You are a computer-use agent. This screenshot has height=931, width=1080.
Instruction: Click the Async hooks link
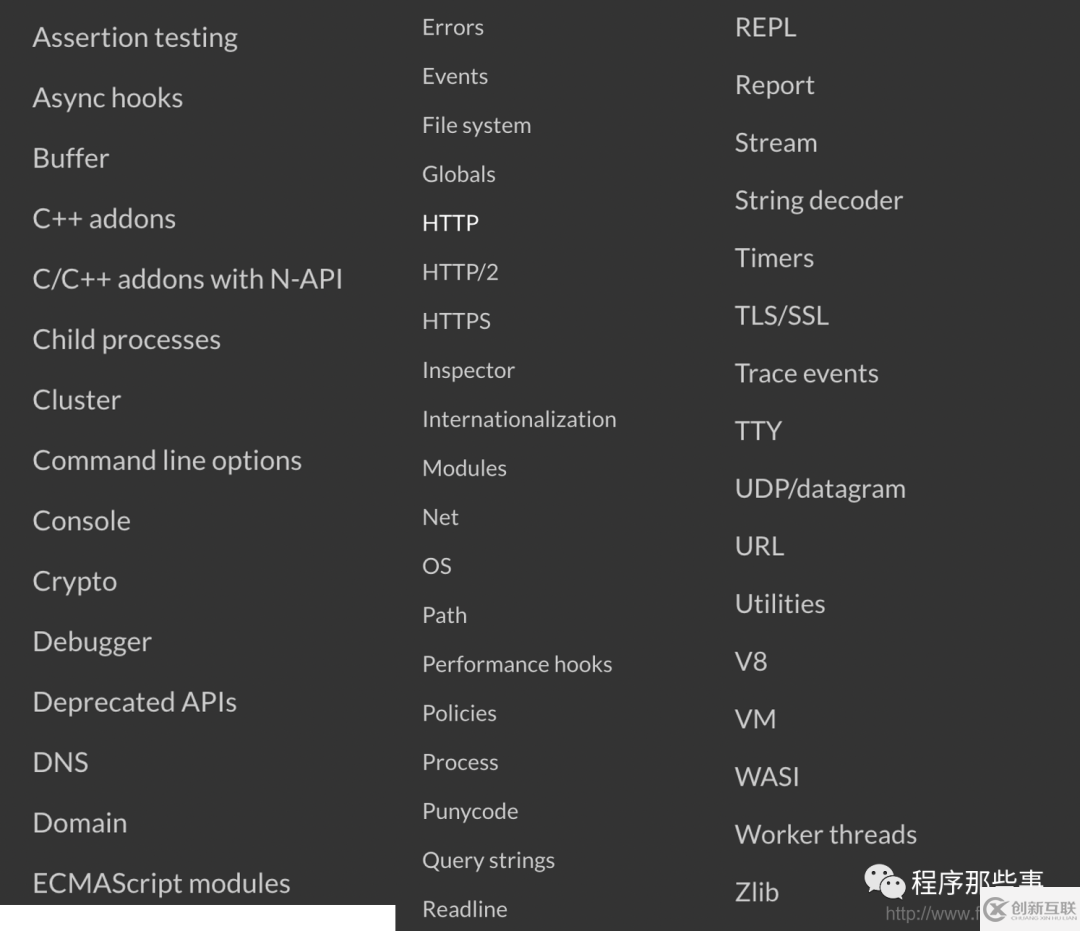tap(107, 98)
